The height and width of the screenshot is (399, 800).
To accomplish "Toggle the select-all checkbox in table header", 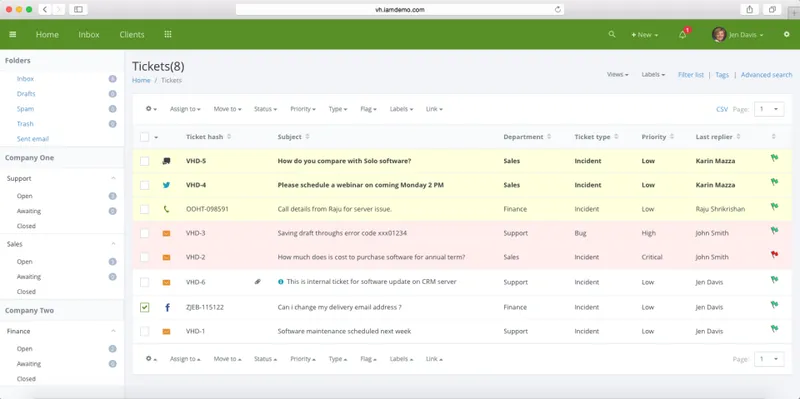I will (x=144, y=137).
